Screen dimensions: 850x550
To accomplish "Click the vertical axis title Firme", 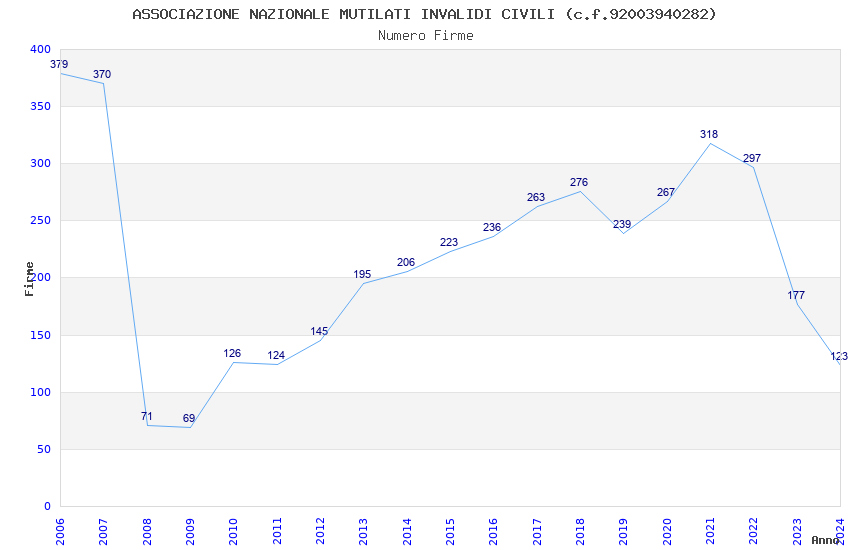I will (29, 279).
